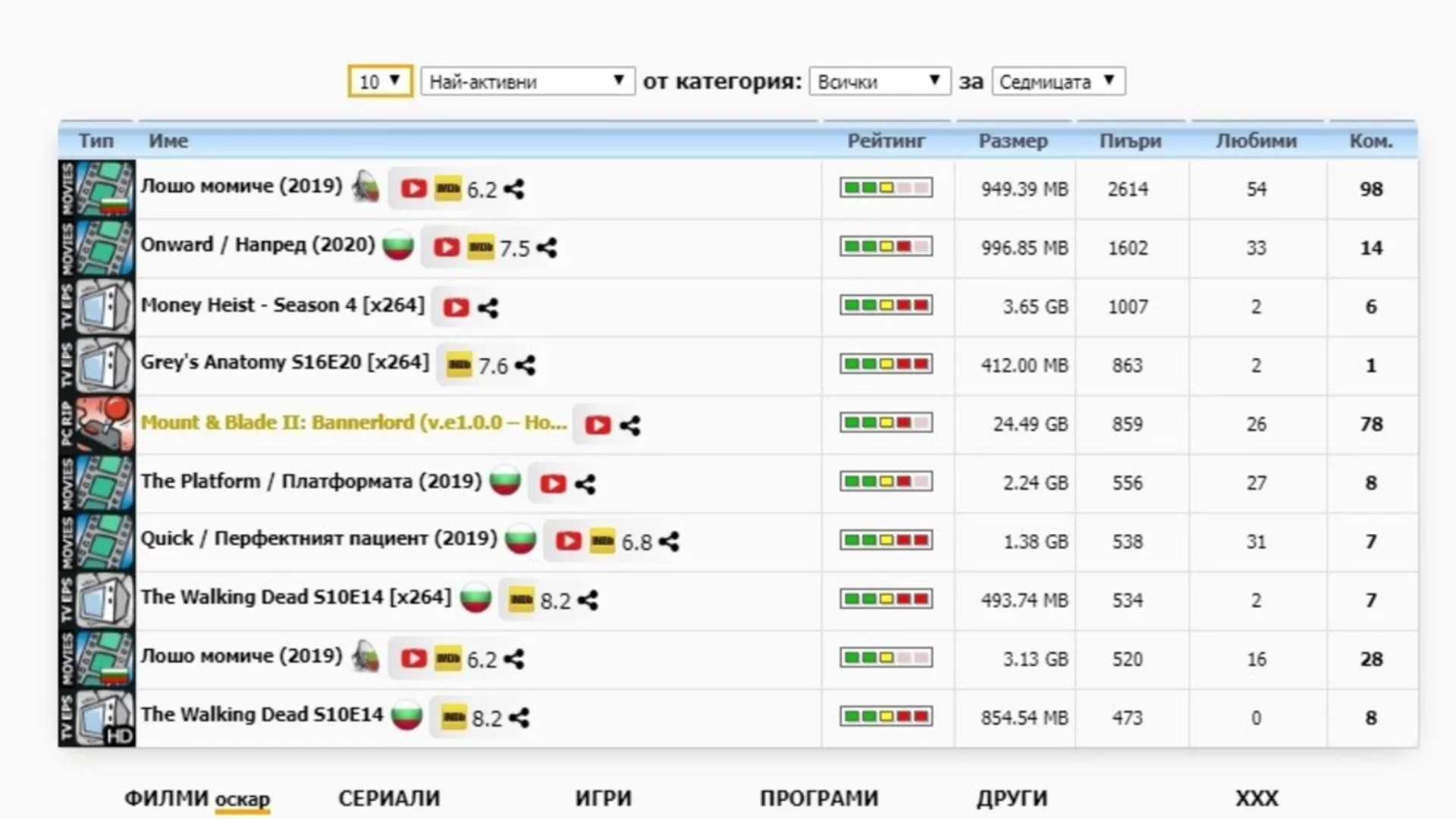Open the YouTube trailer for The Platform
1456x819 pixels.
(x=553, y=483)
